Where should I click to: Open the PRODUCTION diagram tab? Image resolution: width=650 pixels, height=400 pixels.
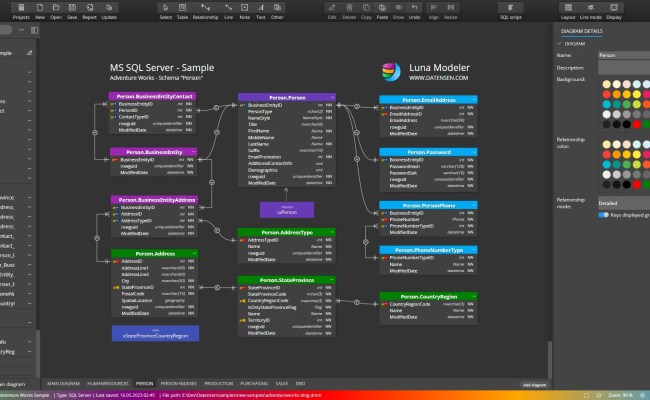tap(218, 383)
